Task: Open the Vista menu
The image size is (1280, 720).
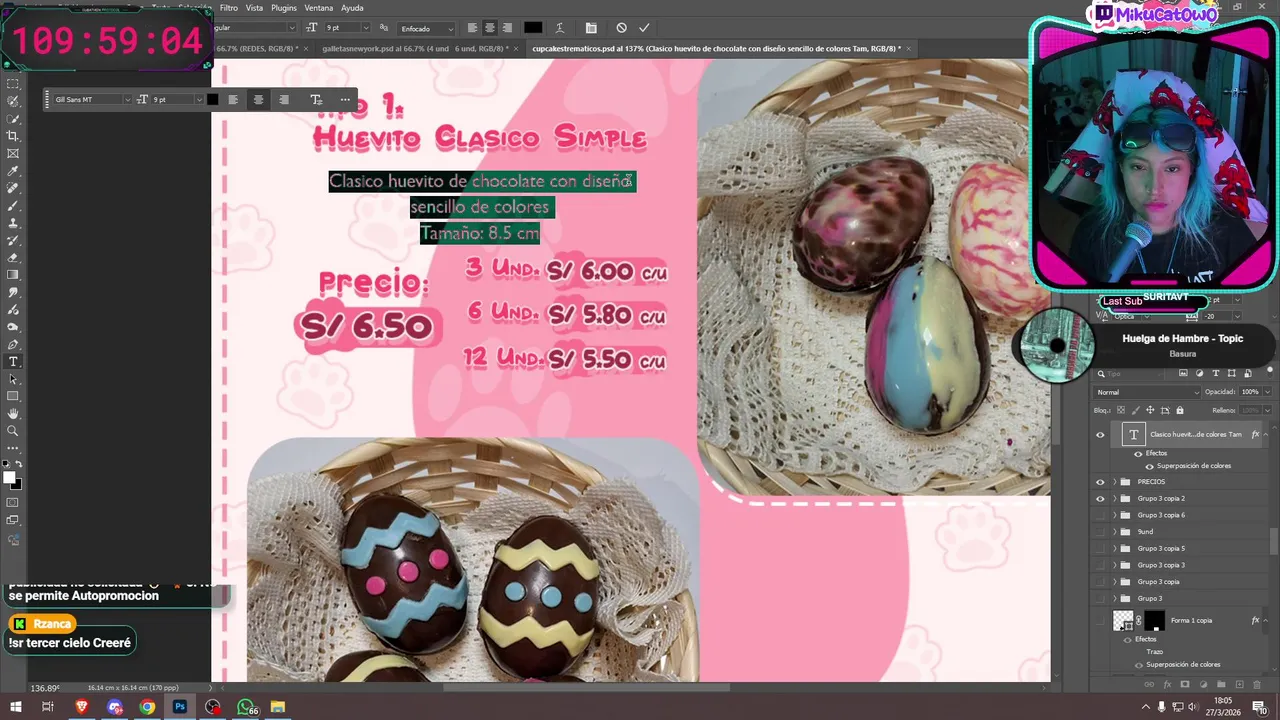Action: (254, 8)
